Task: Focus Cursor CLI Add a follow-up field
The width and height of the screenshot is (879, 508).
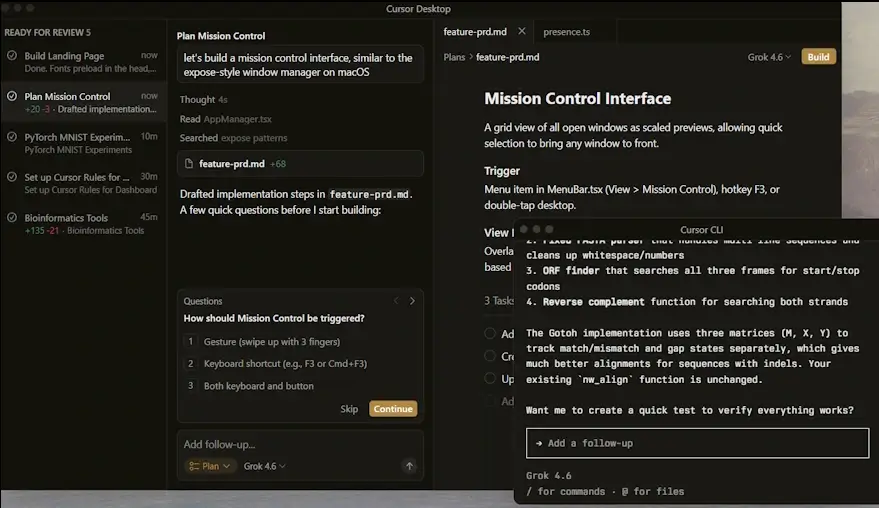Action: [697, 443]
